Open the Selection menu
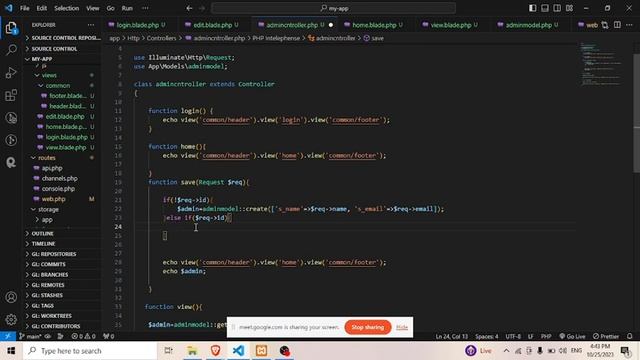Screen dimensions: 640x360 coord(67,8)
